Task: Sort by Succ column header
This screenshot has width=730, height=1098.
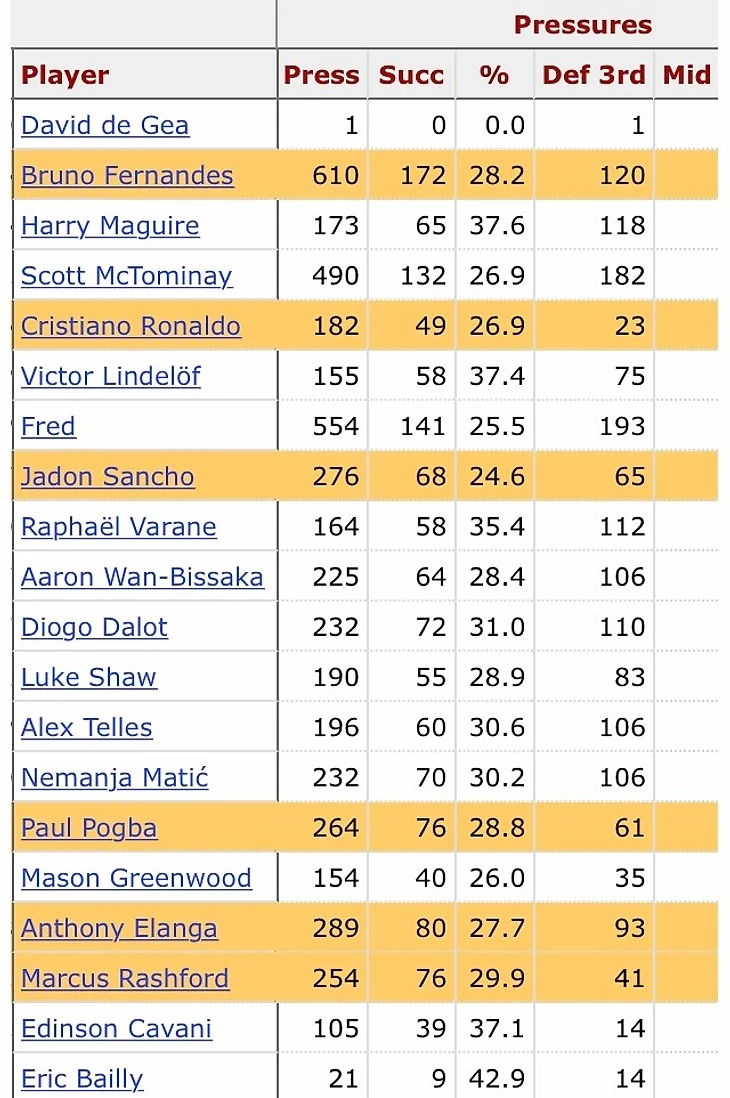Action: (x=411, y=75)
